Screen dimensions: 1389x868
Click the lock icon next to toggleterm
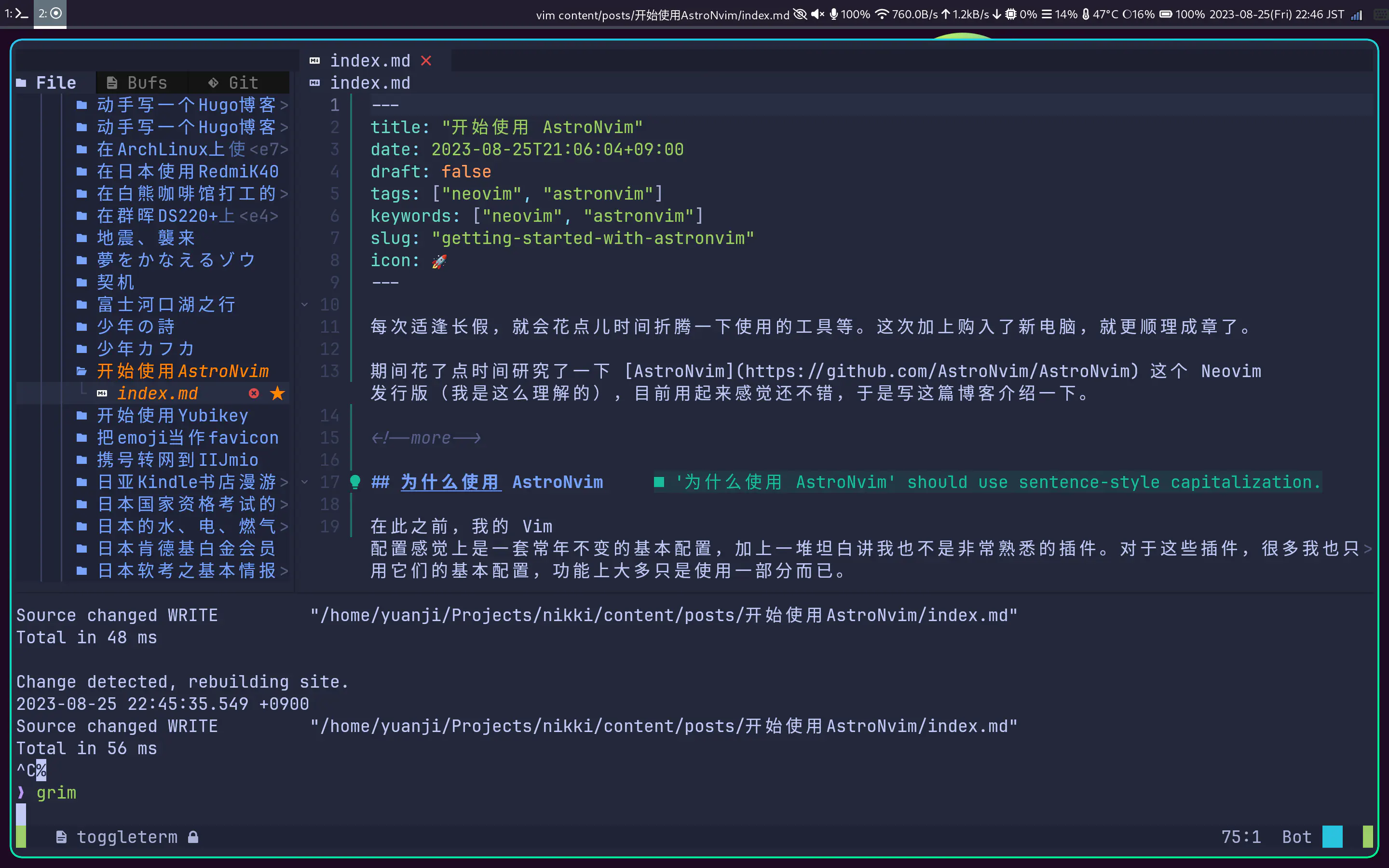coord(193,837)
